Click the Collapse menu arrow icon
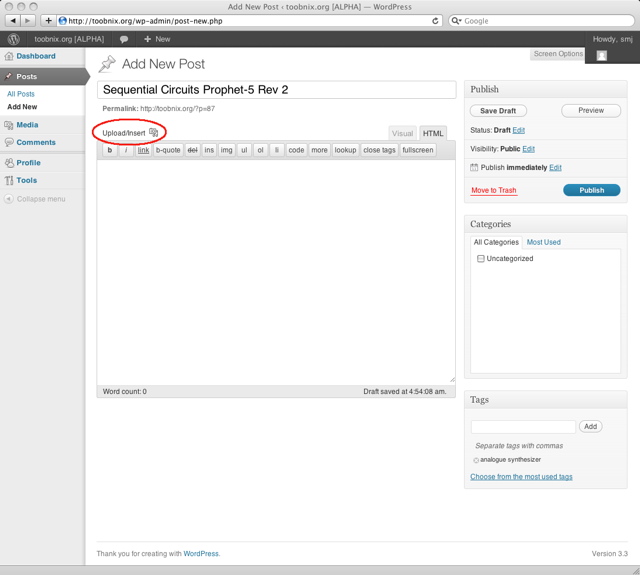This screenshot has height=575, width=640. pyautogui.click(x=9, y=199)
